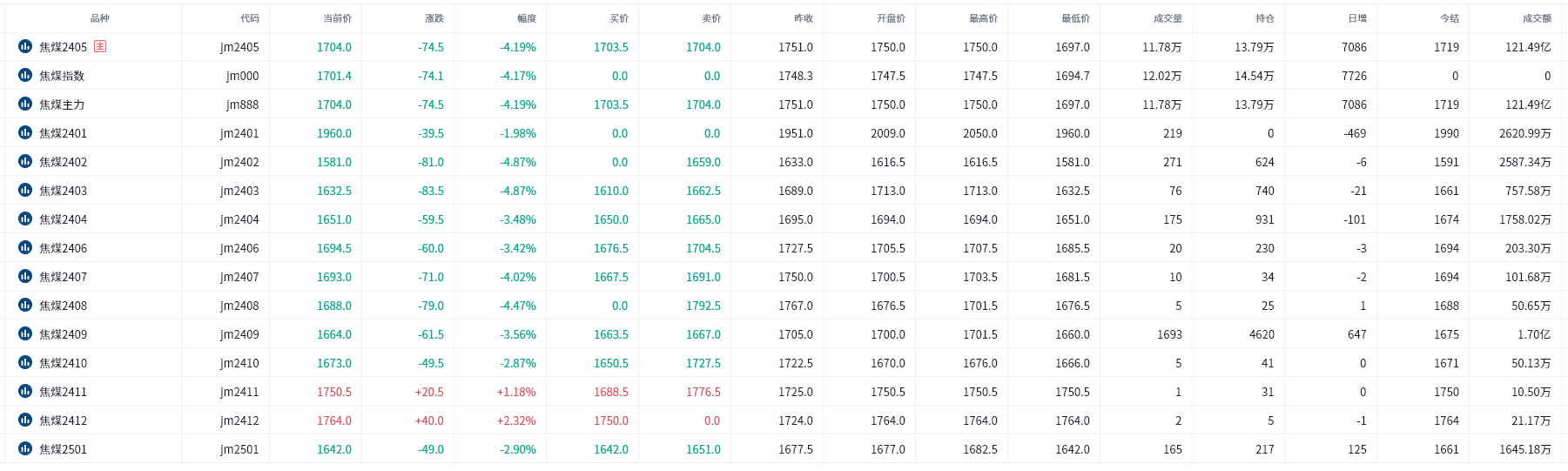Click the chart icon beside 焦煤指数
The image size is (1568, 471).
[x=25, y=75]
